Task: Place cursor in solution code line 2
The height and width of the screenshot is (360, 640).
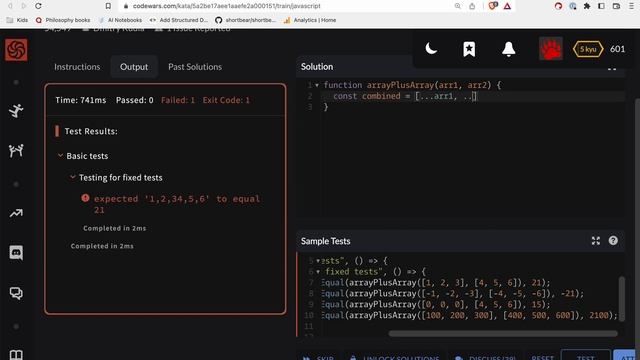Action: (473, 96)
